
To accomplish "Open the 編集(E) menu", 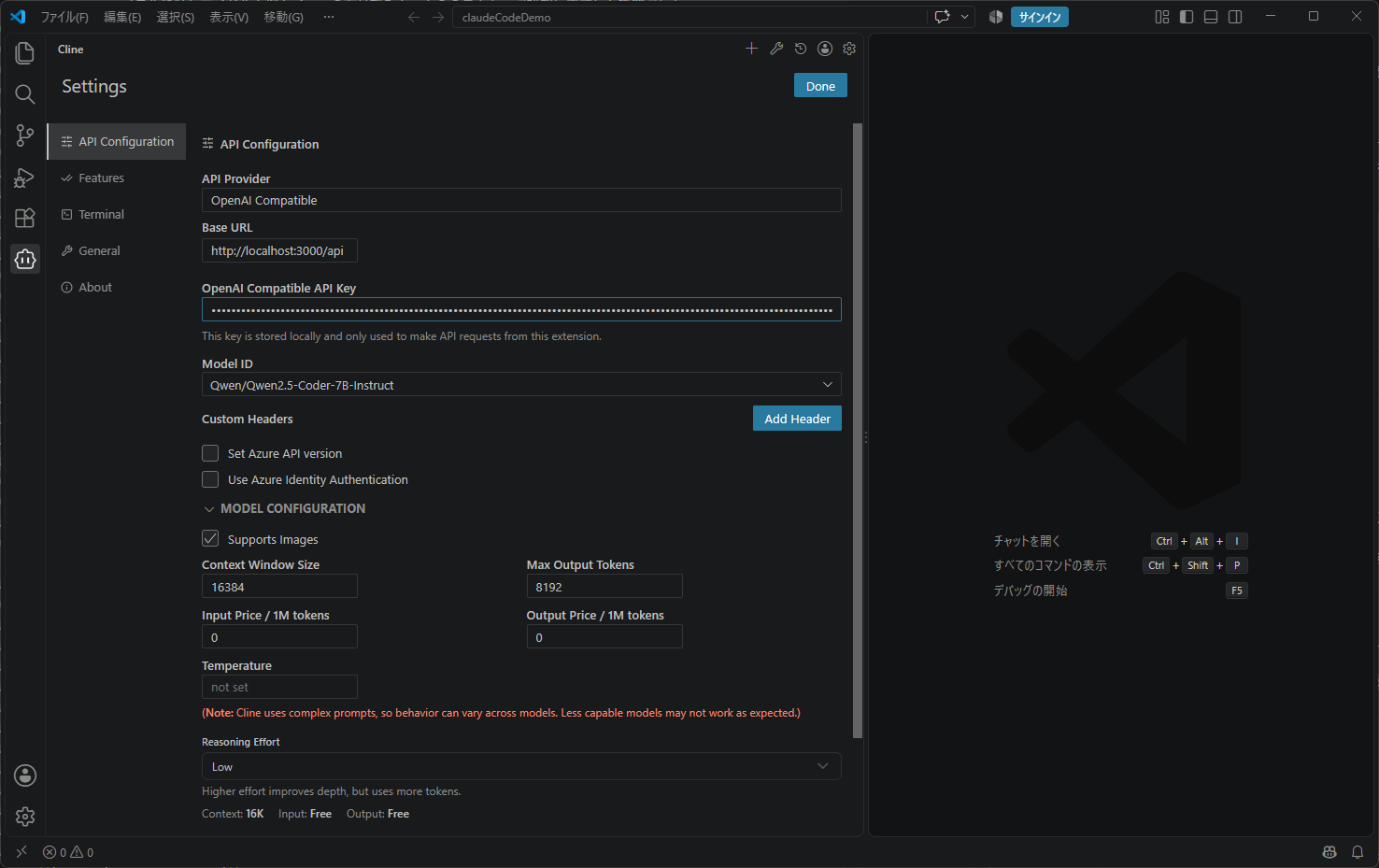I will click(122, 17).
